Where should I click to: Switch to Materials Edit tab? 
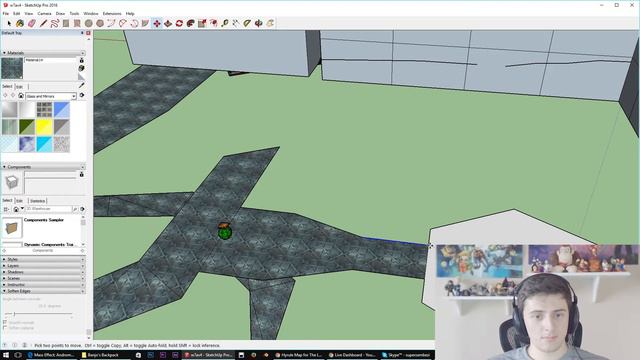20,87
